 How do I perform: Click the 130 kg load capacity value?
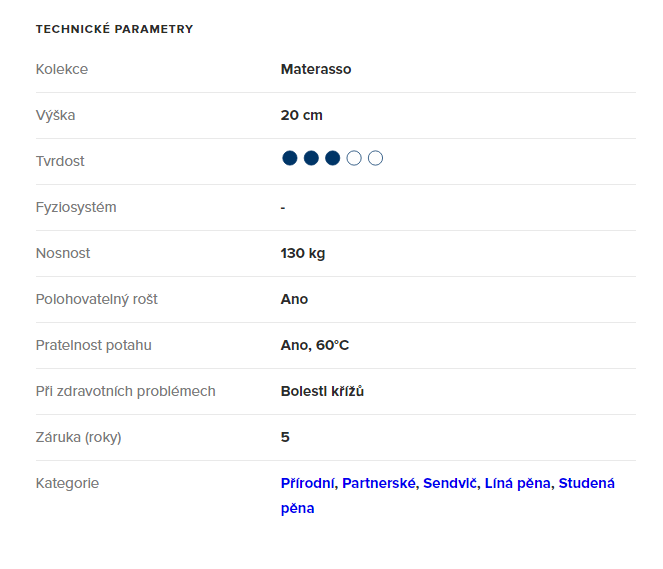(303, 253)
